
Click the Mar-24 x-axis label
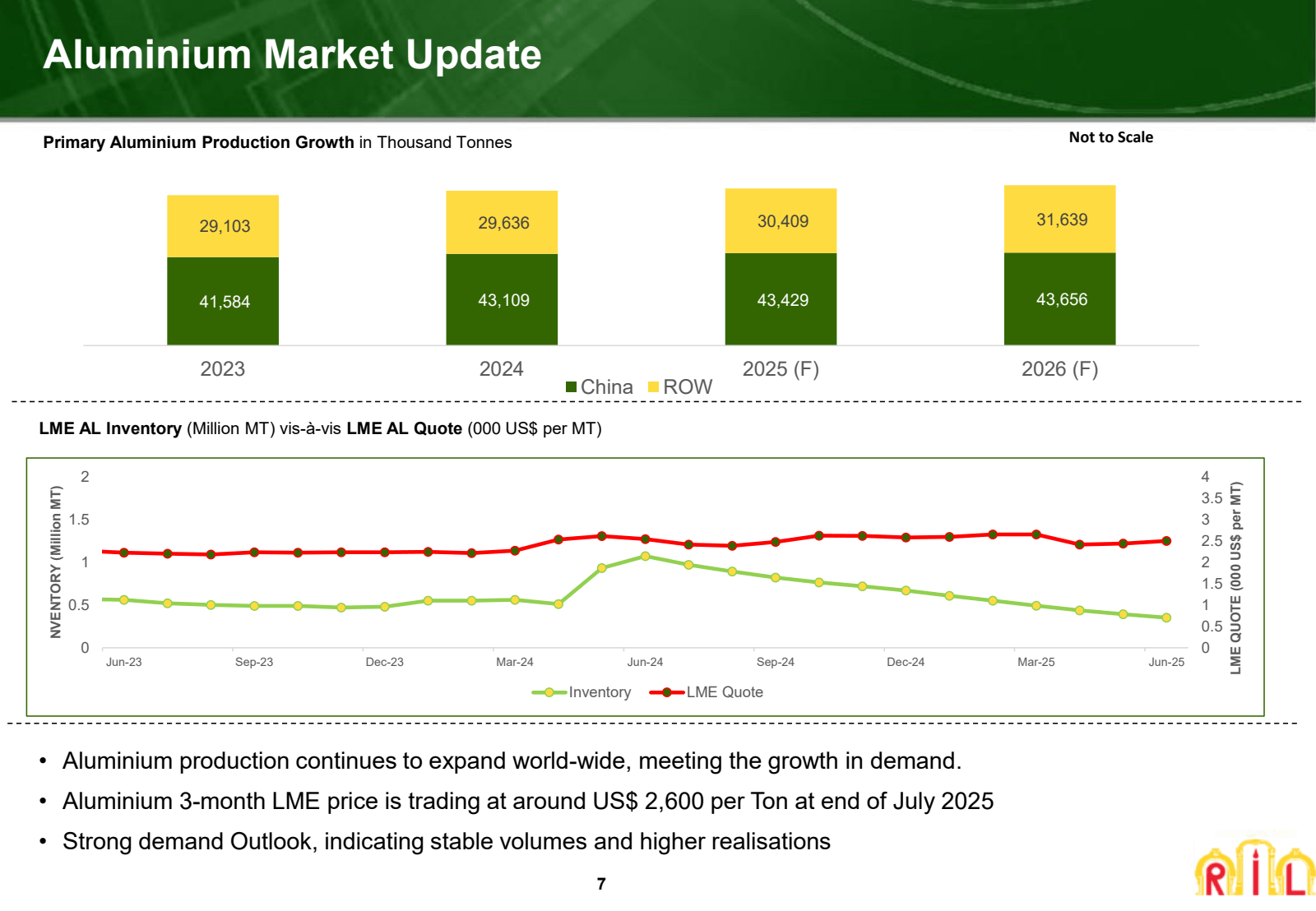(x=515, y=662)
